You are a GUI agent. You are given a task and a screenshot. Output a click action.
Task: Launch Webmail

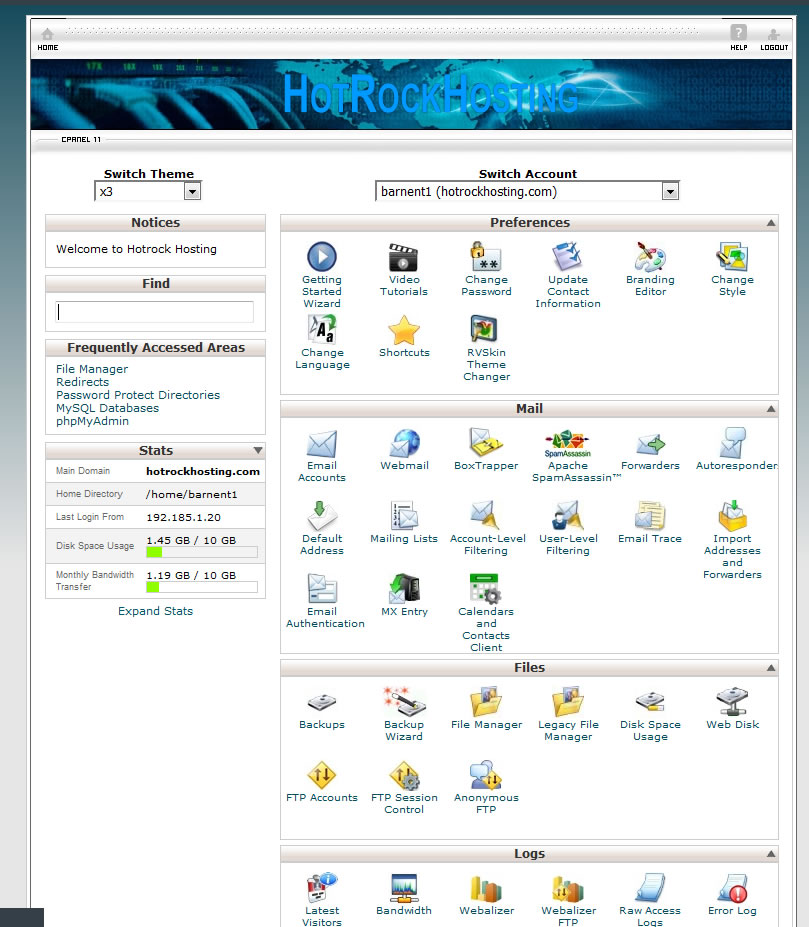(404, 443)
